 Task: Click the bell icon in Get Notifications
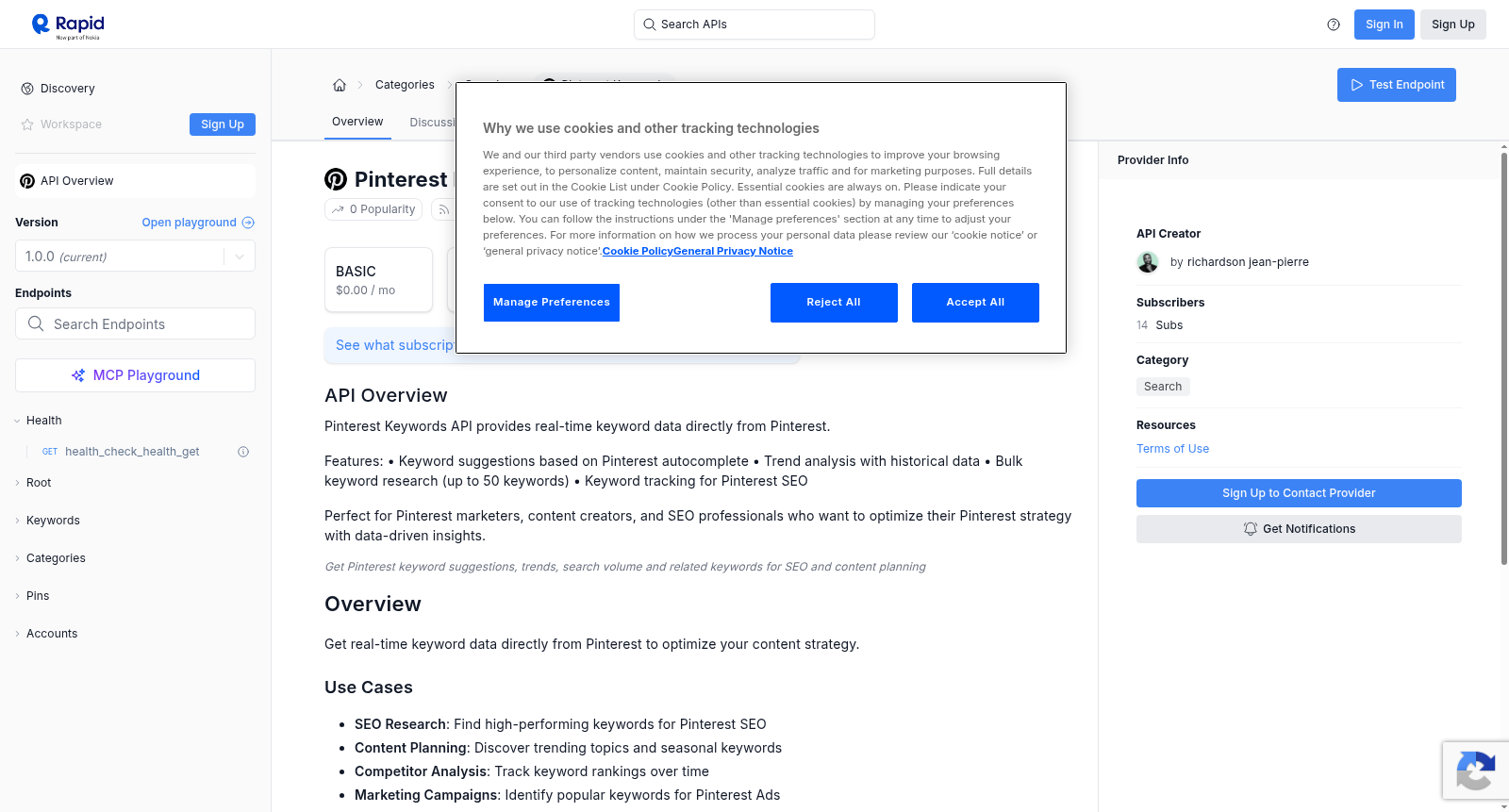(x=1250, y=529)
